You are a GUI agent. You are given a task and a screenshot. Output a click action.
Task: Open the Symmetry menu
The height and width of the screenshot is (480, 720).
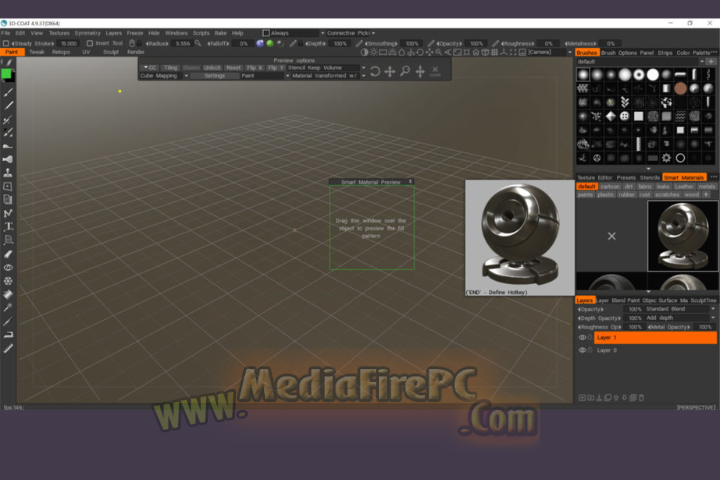(87, 33)
